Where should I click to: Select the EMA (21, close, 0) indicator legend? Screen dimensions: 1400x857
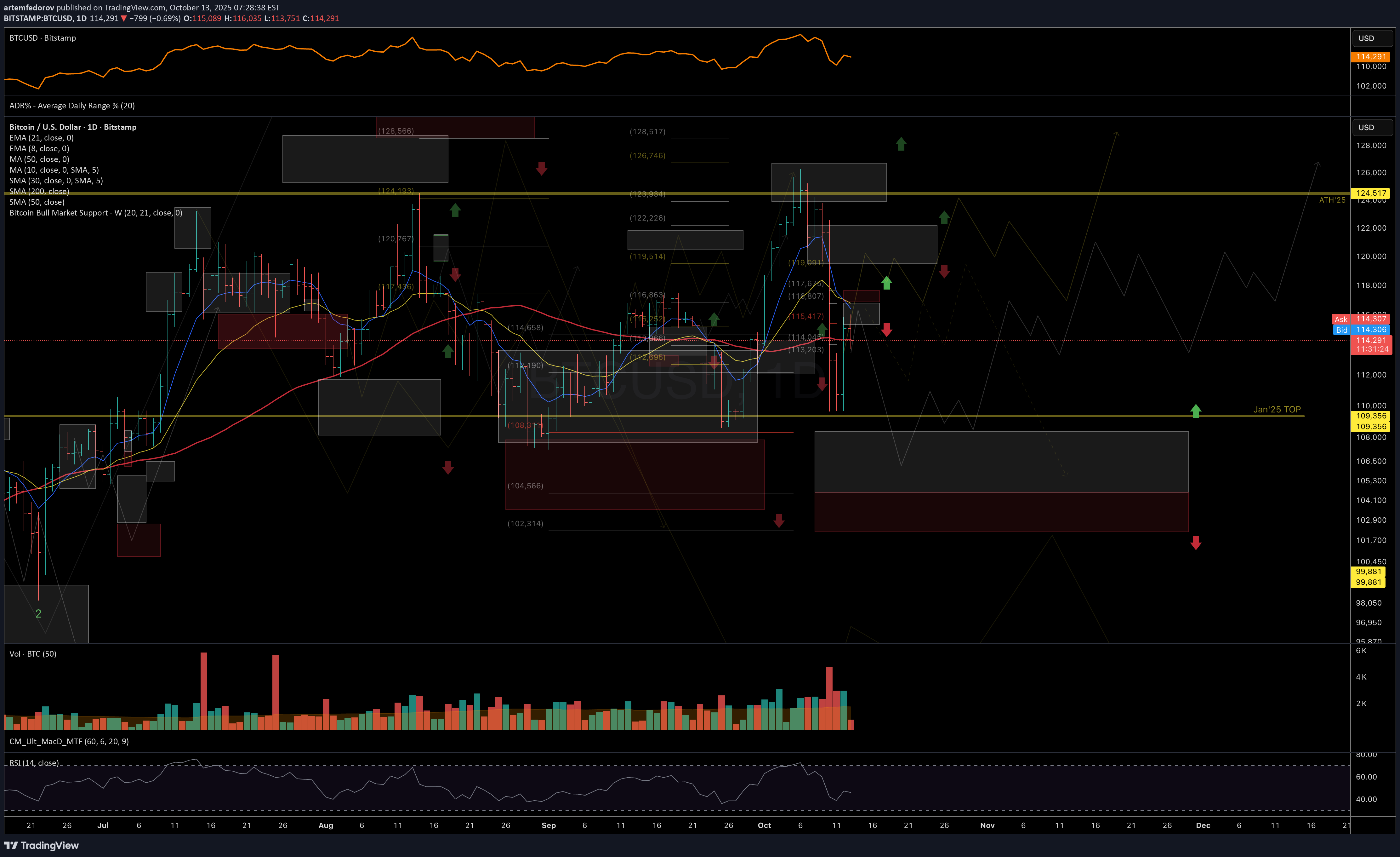click(x=42, y=138)
